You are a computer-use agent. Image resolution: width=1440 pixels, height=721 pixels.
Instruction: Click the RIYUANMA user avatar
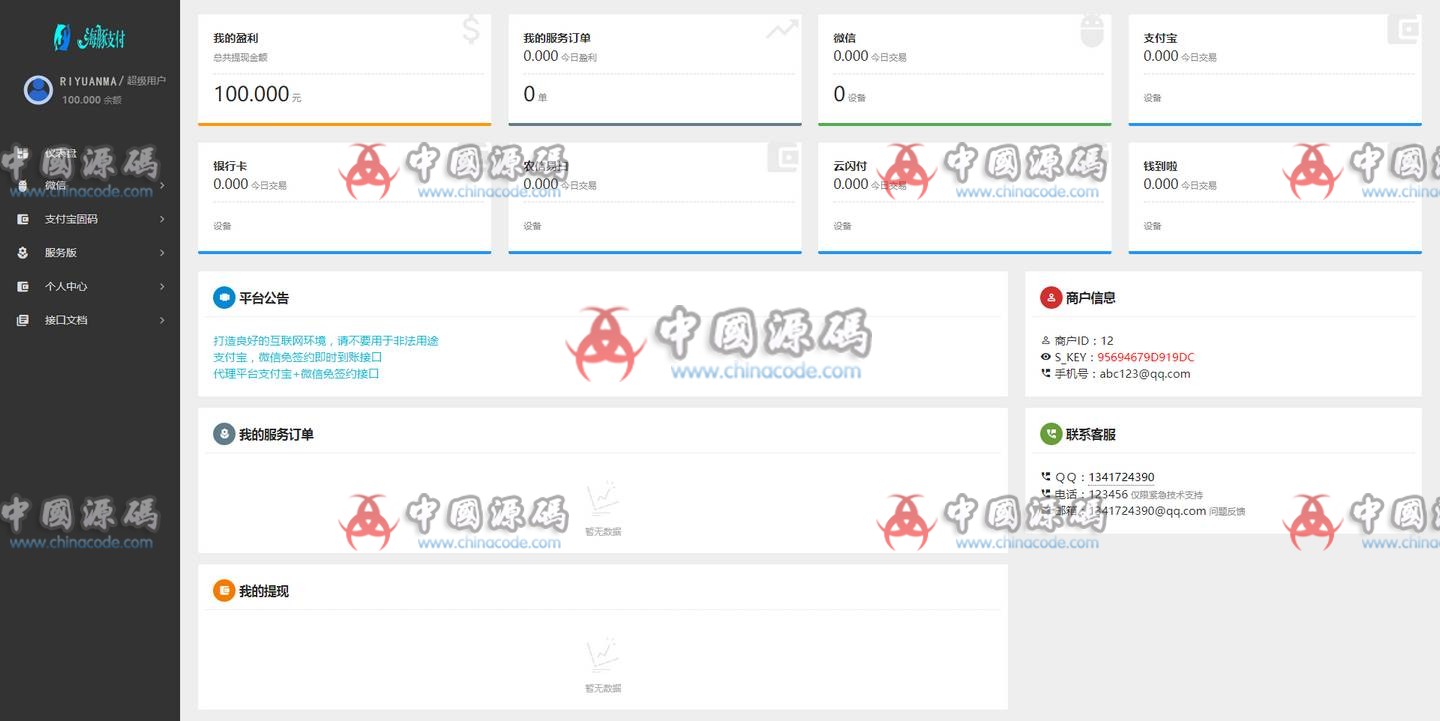pos(37,89)
